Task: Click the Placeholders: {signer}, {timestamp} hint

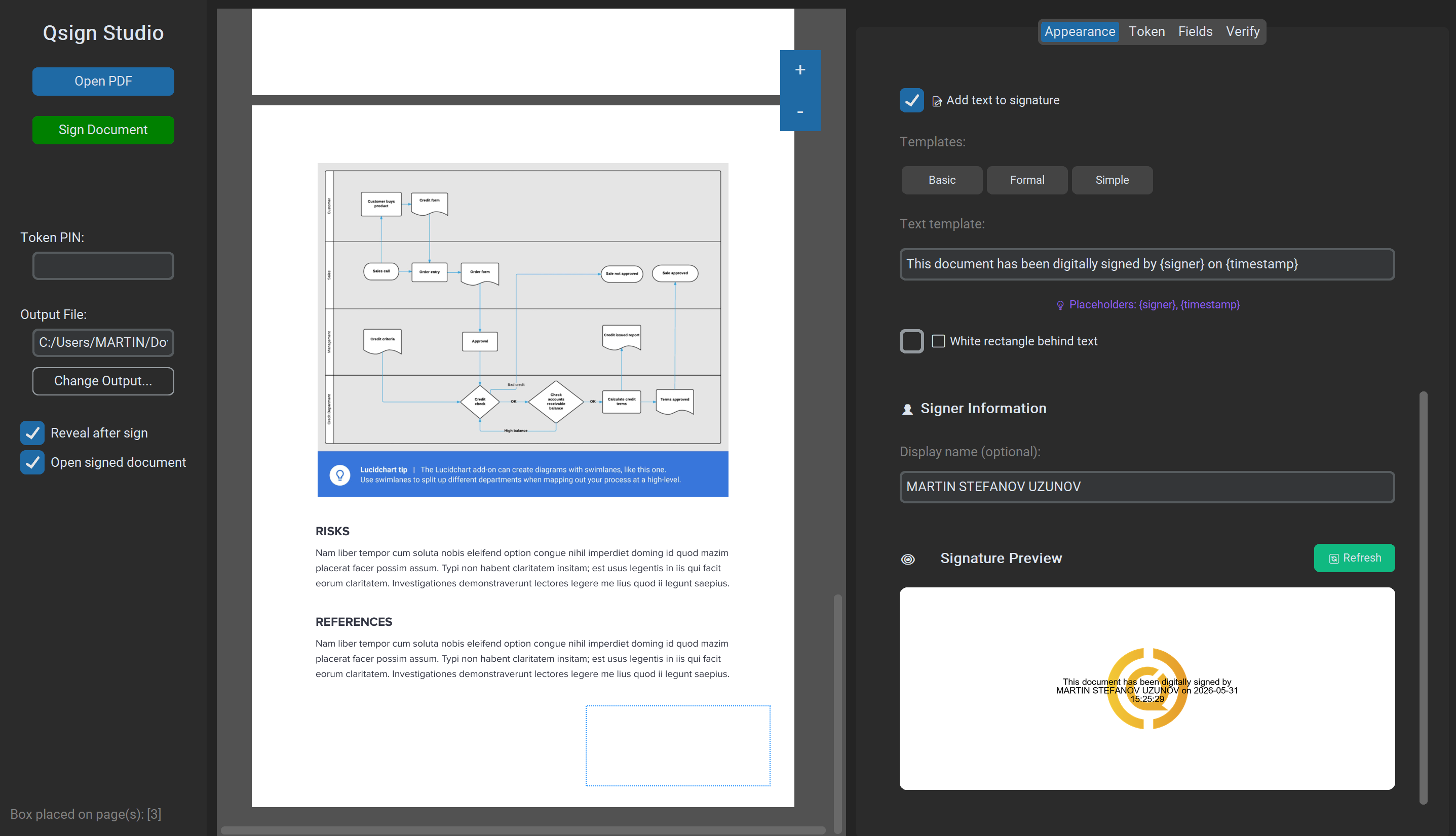Action: pyautogui.click(x=1154, y=305)
